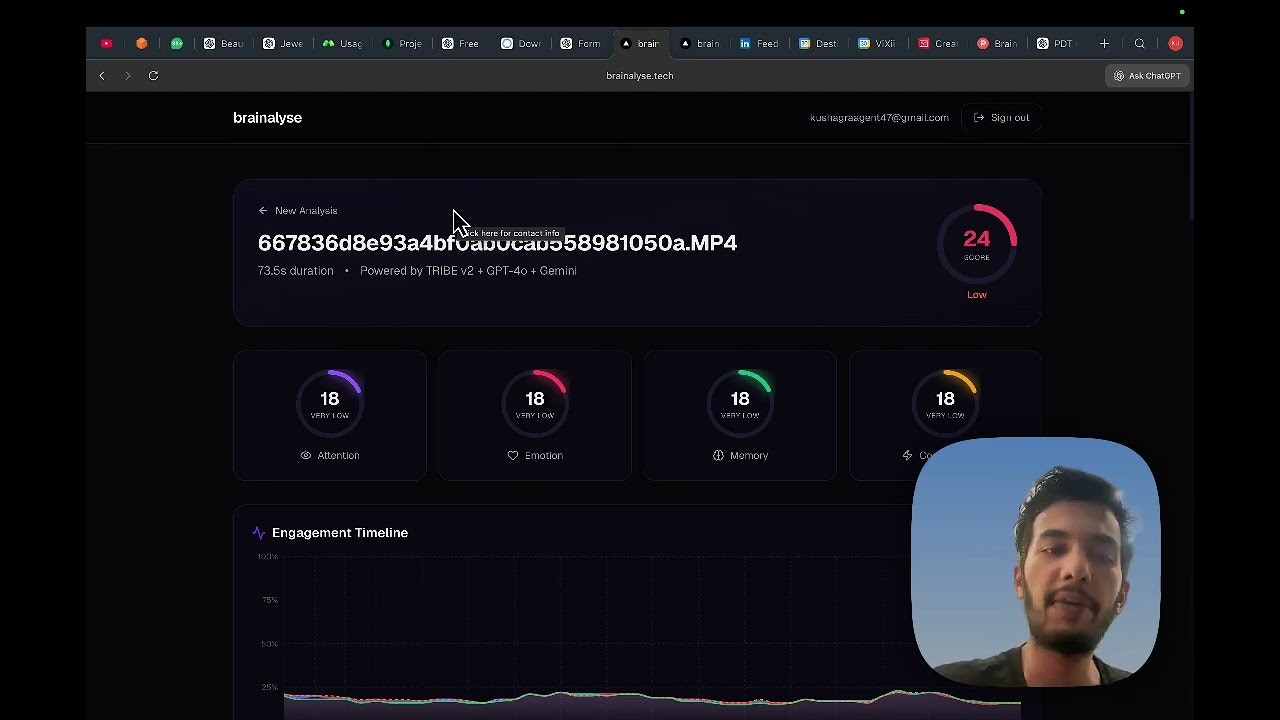Click 'Powered by TRIBE v2 + GPT-4o + Gemini'
1280x720 pixels.
click(468, 270)
